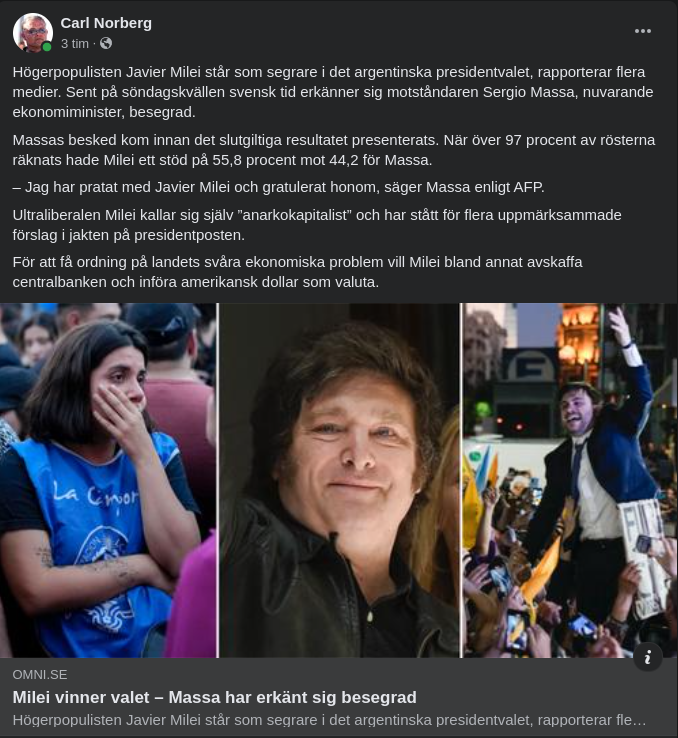Click the paragraph starting 'Massas besked kom'
678x738 pixels.
tap(334, 150)
